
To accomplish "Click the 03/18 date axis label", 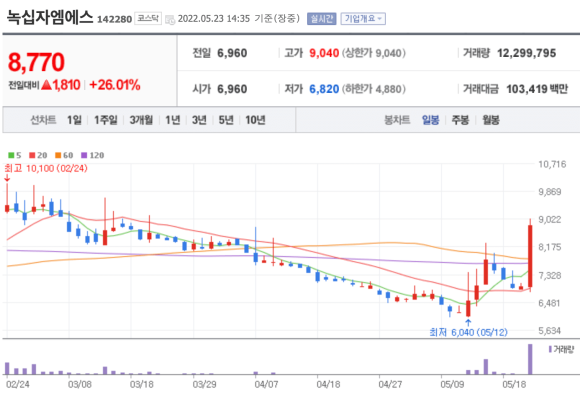I will [142, 385].
